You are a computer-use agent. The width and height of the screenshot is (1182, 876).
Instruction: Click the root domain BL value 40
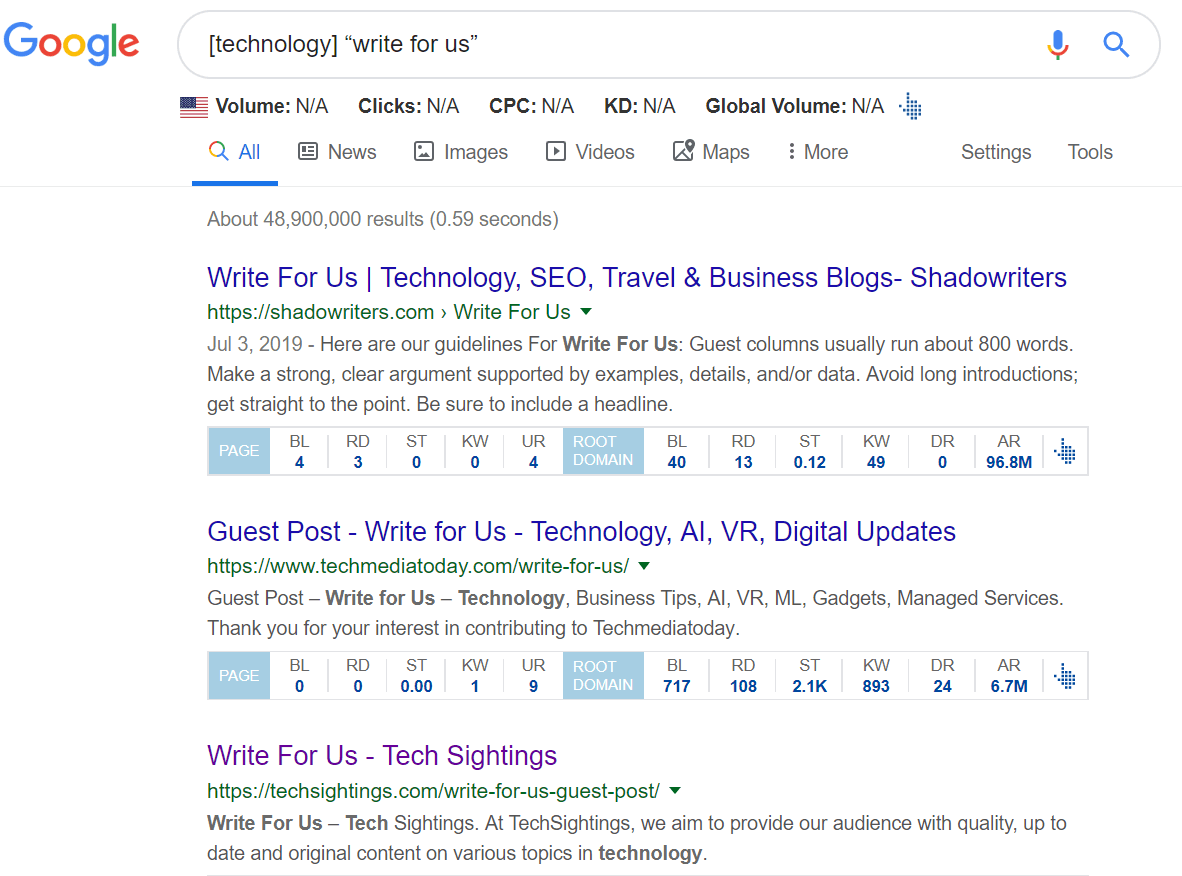pyautogui.click(x=677, y=462)
